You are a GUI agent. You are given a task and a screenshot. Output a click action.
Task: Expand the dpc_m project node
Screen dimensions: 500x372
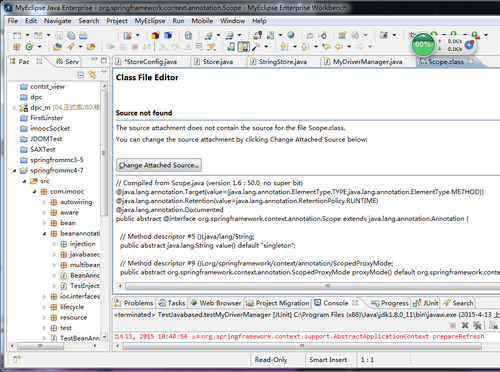14,108
